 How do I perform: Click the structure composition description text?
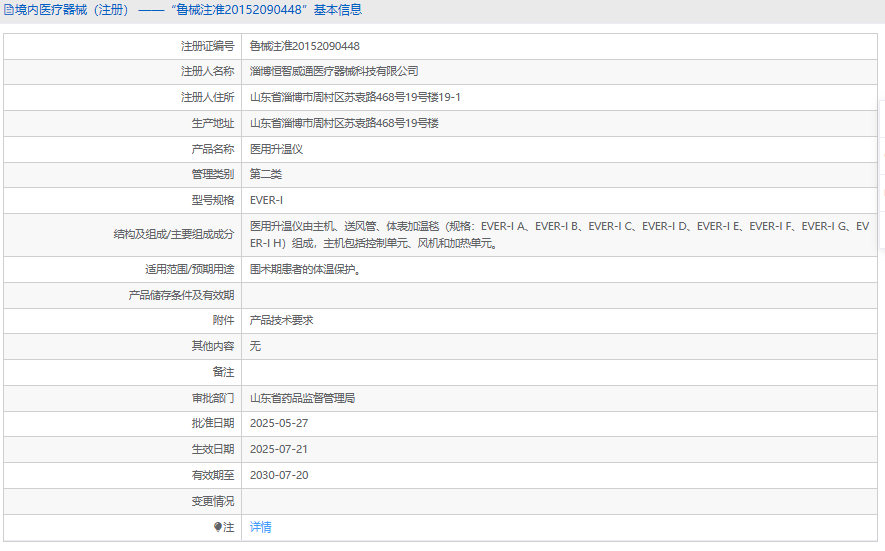pyautogui.click(x=559, y=235)
